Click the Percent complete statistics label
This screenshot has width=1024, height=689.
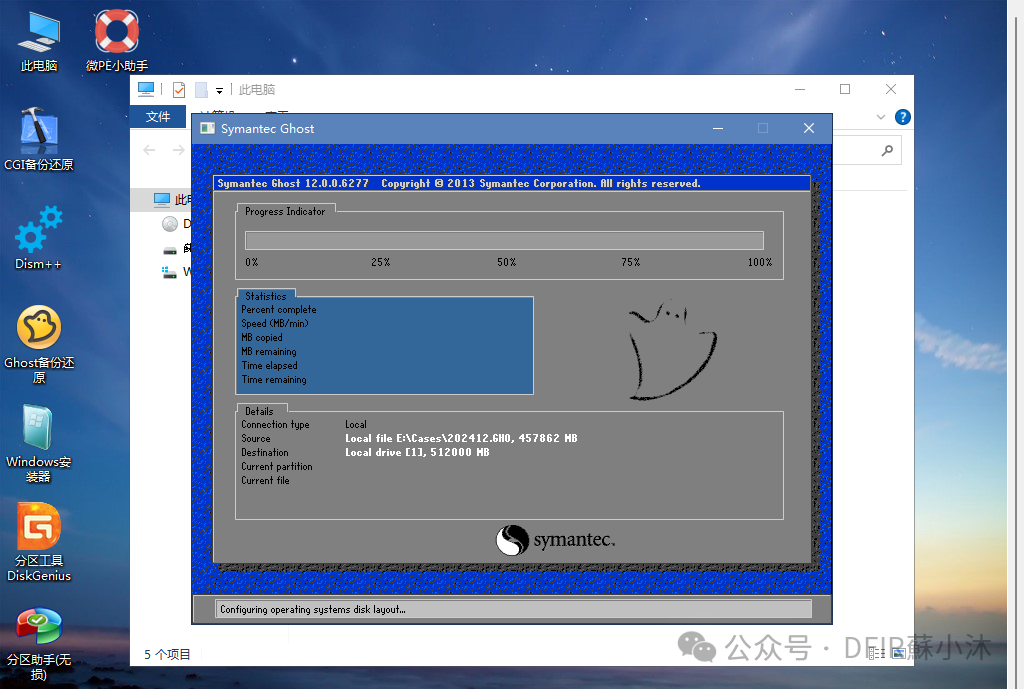click(x=279, y=310)
